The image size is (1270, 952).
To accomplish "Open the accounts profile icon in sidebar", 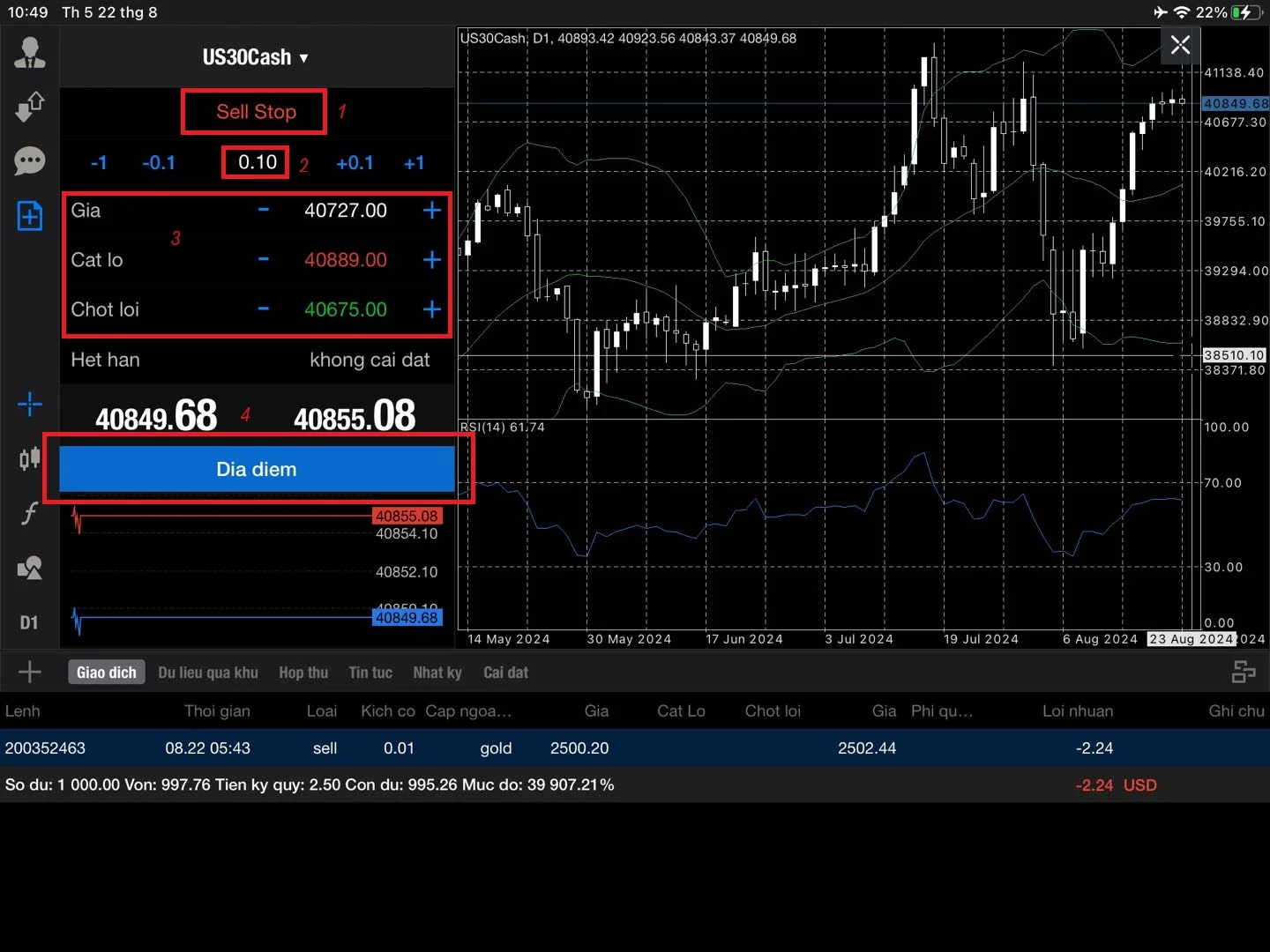I will click(x=30, y=53).
